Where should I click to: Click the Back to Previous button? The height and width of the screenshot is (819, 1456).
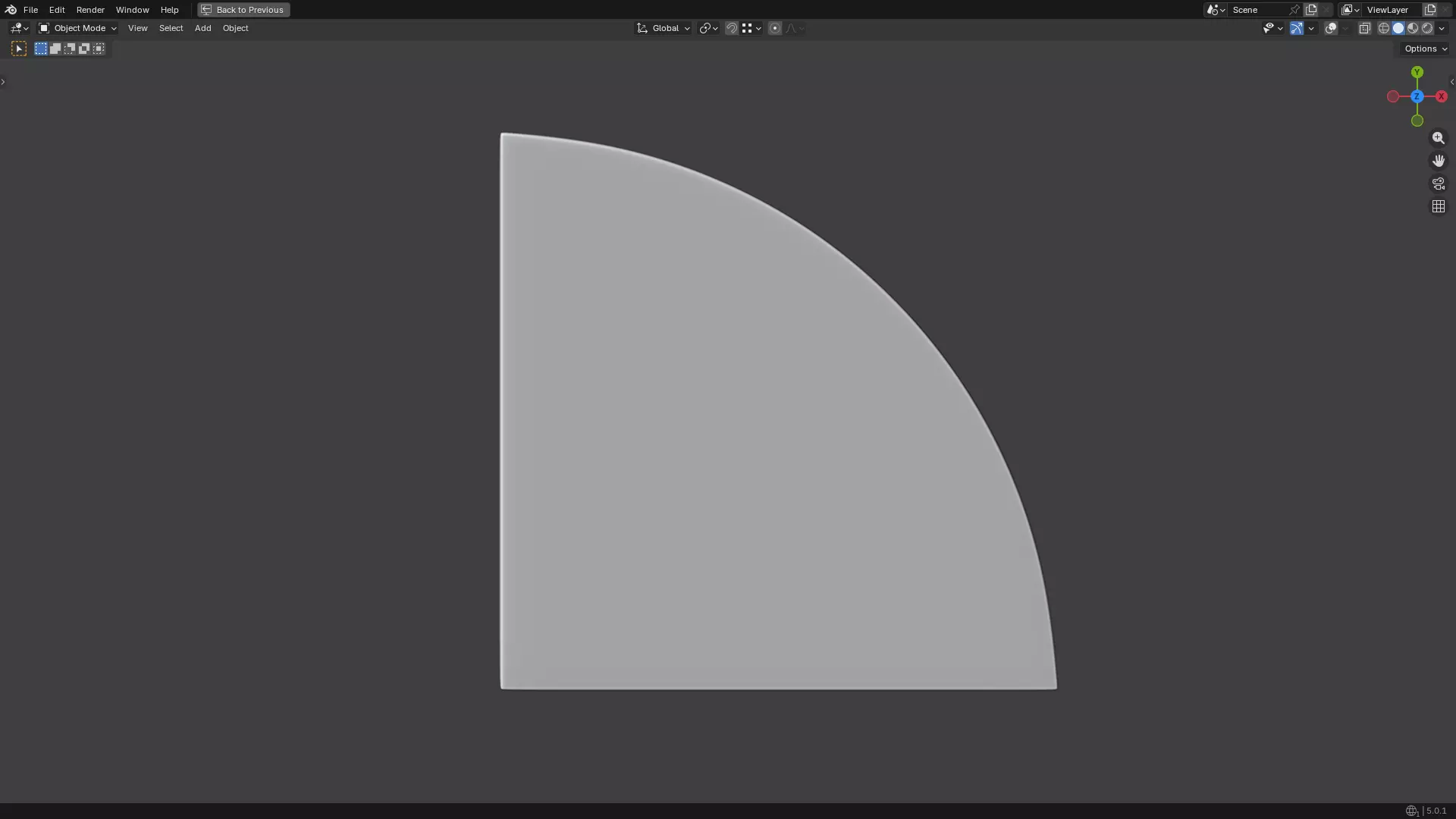(x=243, y=10)
